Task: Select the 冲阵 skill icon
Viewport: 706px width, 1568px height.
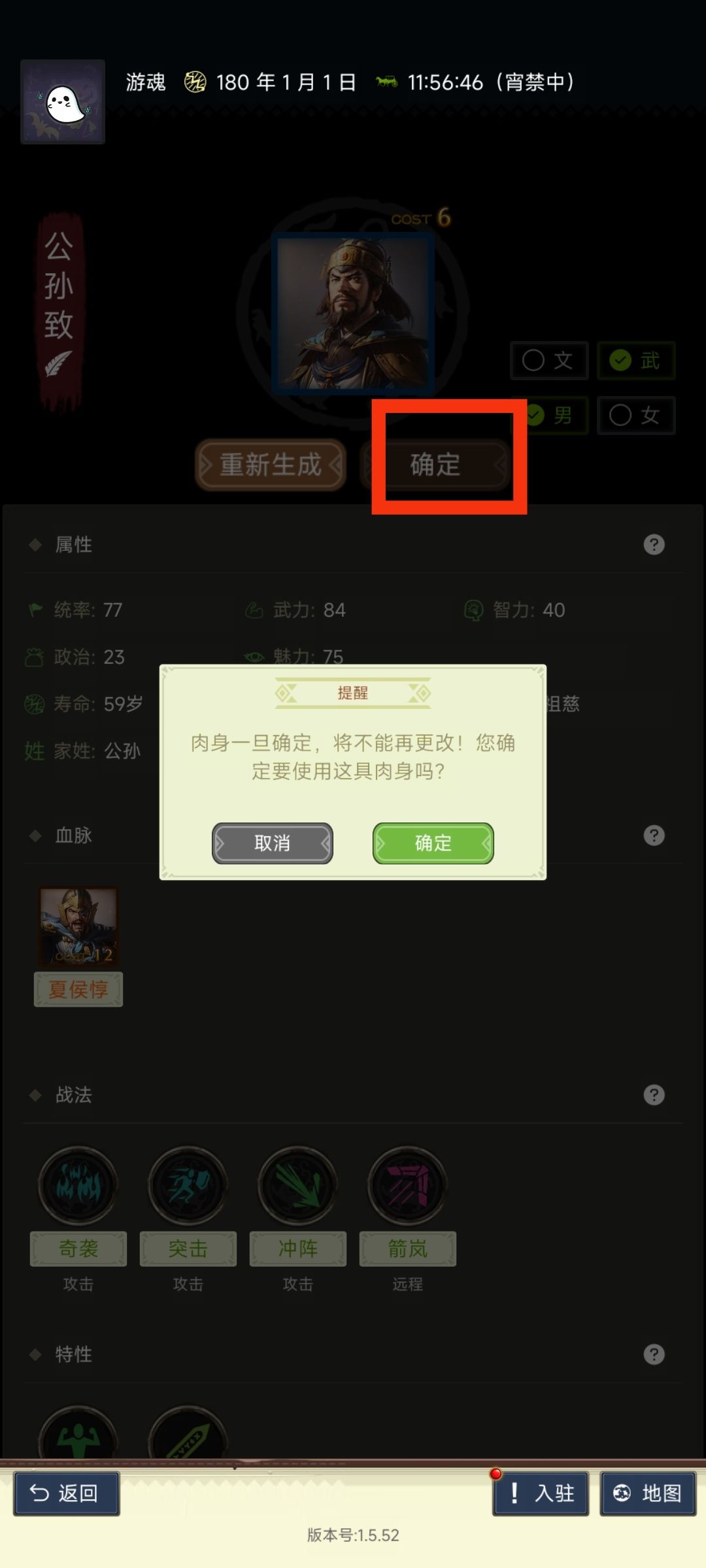Action: [298, 1185]
